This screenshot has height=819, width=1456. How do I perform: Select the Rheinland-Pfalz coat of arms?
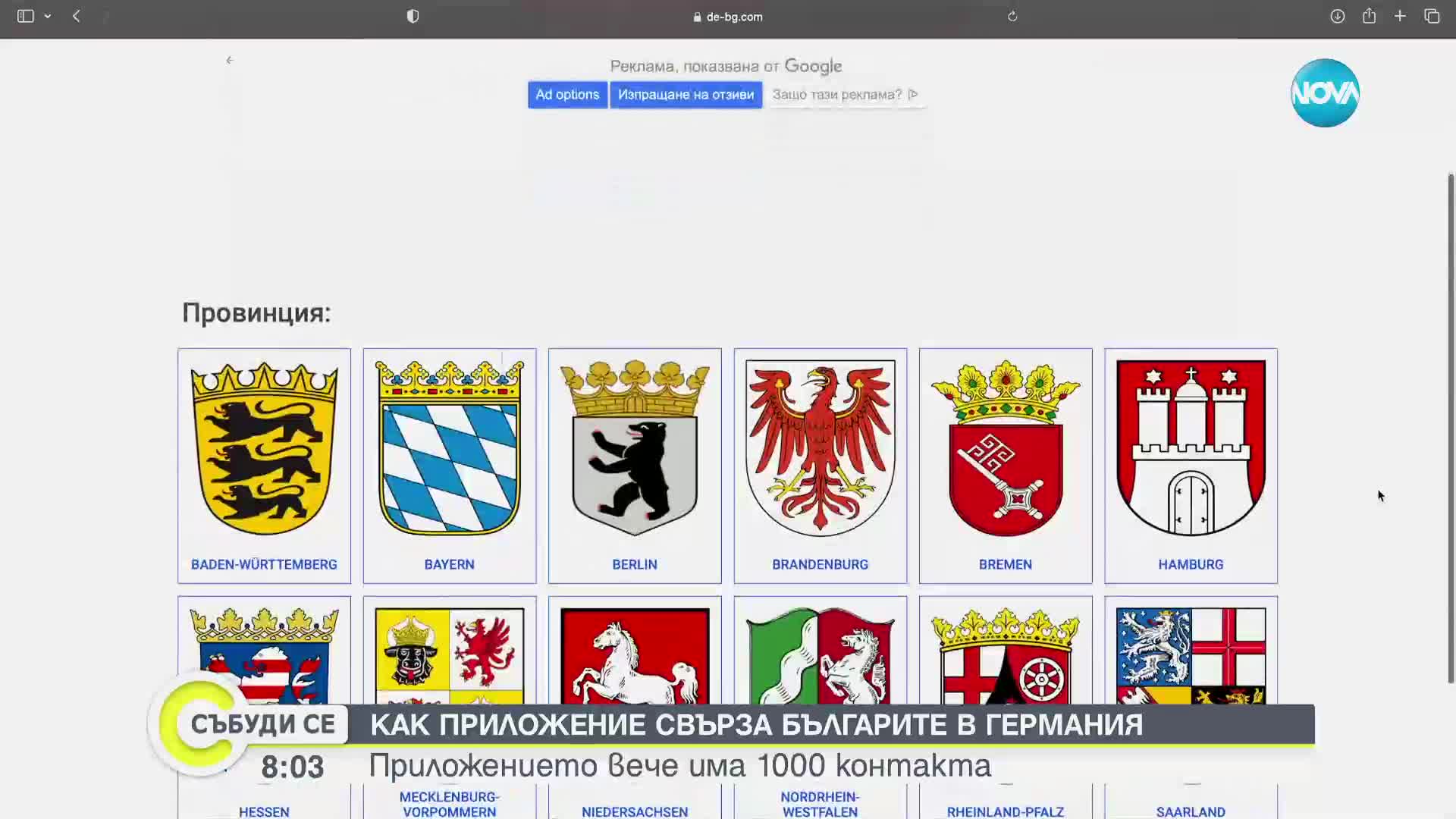click(x=1006, y=656)
